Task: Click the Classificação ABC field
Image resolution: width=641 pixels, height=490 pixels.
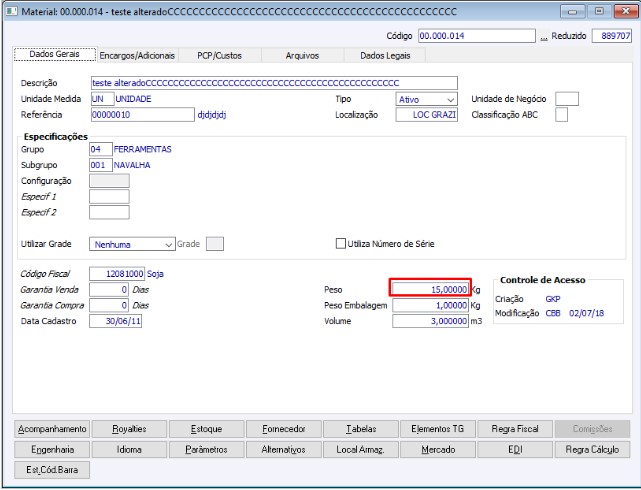Action: tap(561, 115)
